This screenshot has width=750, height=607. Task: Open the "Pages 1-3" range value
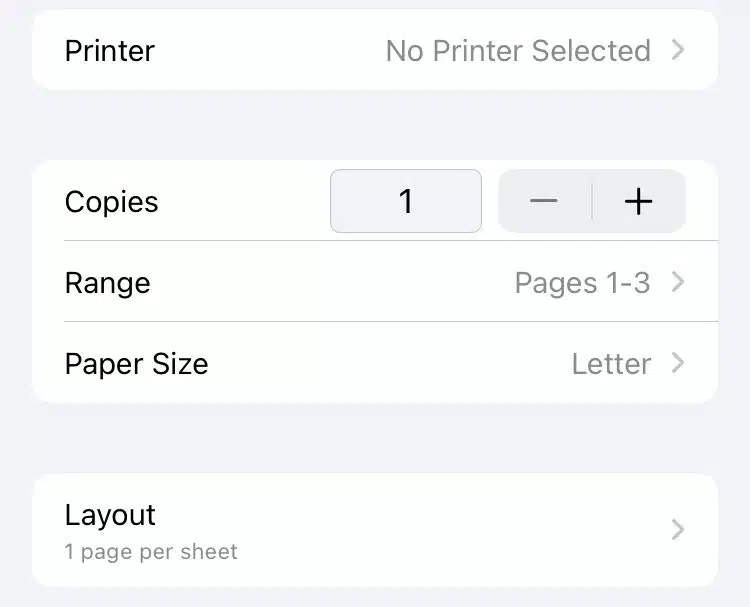point(582,283)
